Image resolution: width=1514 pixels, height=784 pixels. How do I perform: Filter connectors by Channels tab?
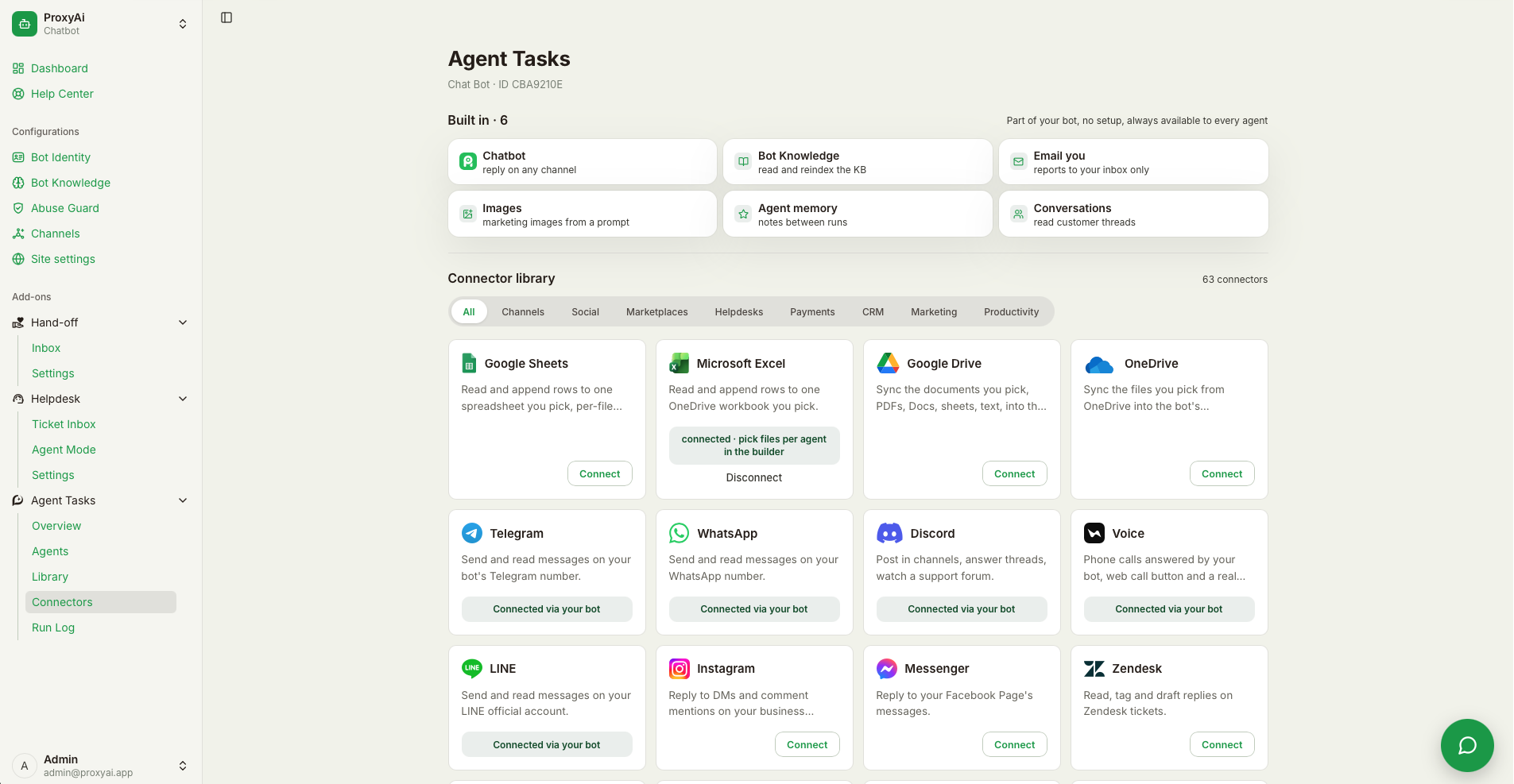(x=523, y=312)
